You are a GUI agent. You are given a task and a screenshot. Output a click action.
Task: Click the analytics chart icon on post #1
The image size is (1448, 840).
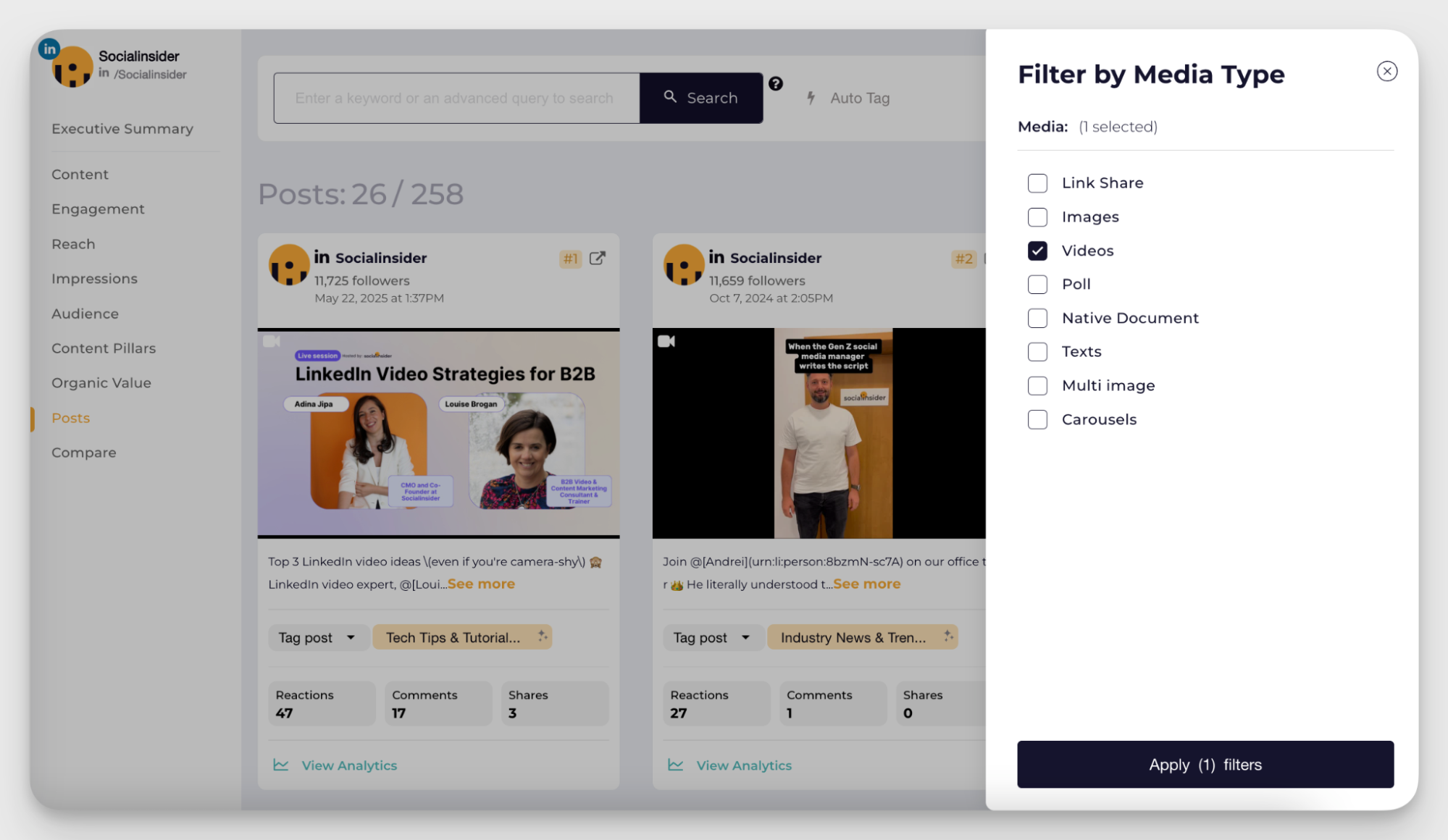281,765
